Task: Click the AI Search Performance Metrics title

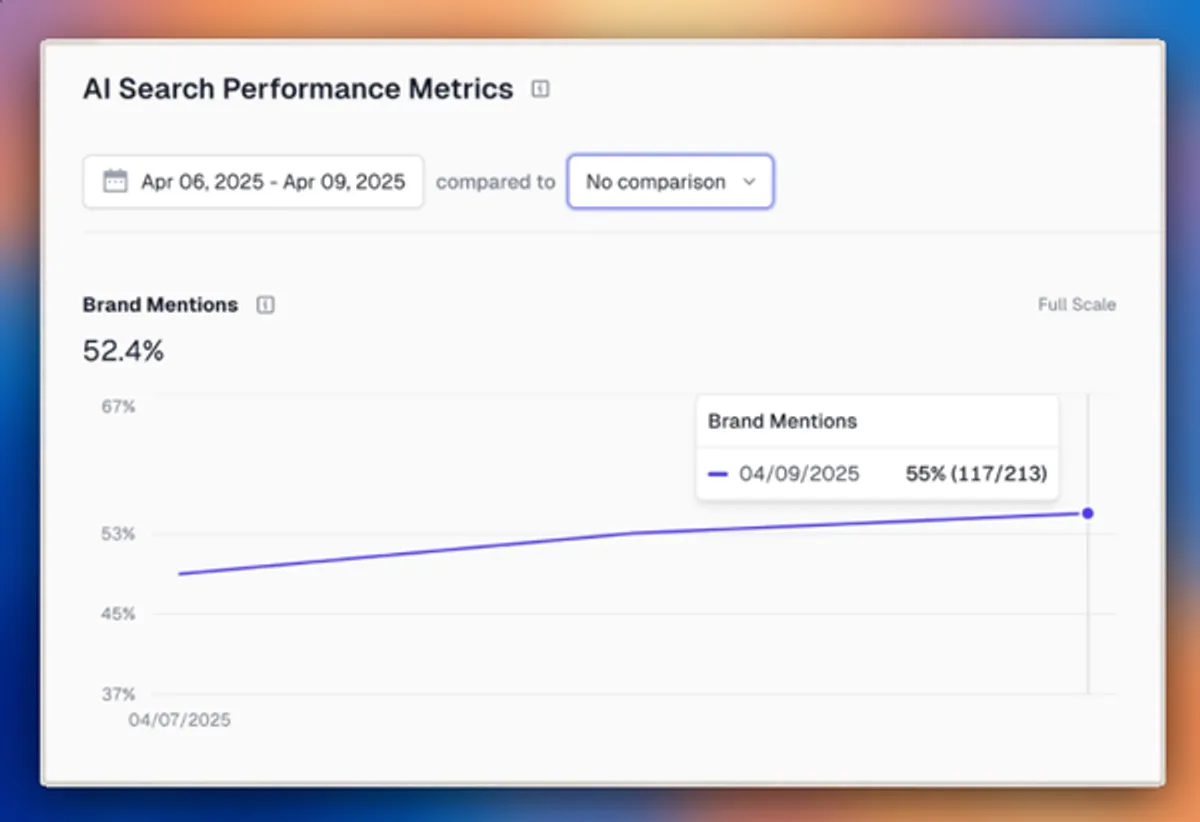Action: [298, 89]
